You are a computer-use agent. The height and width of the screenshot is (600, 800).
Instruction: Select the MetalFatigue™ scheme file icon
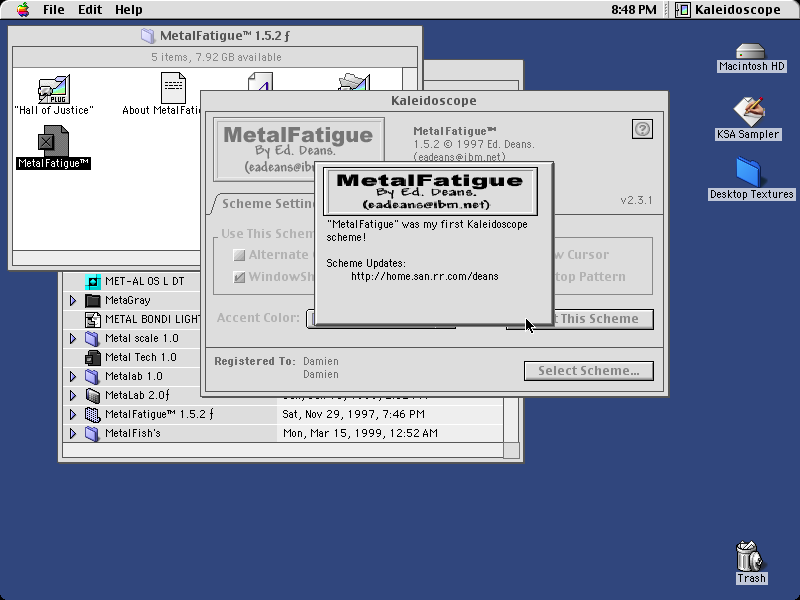[53, 141]
